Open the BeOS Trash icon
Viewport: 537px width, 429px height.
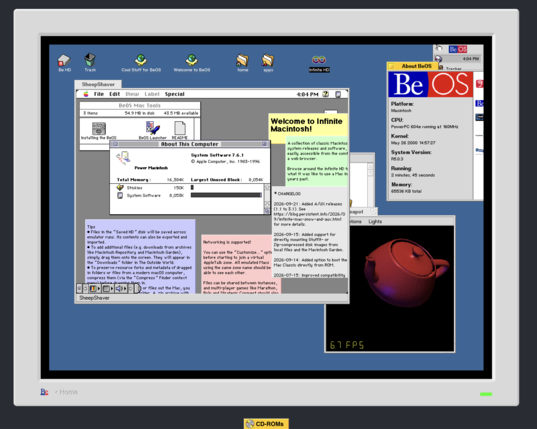[x=90, y=60]
